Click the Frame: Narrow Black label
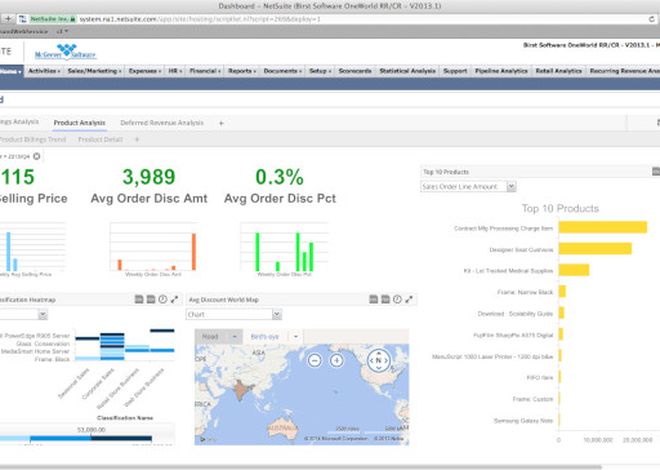This screenshot has height=470, width=660. tap(525, 292)
